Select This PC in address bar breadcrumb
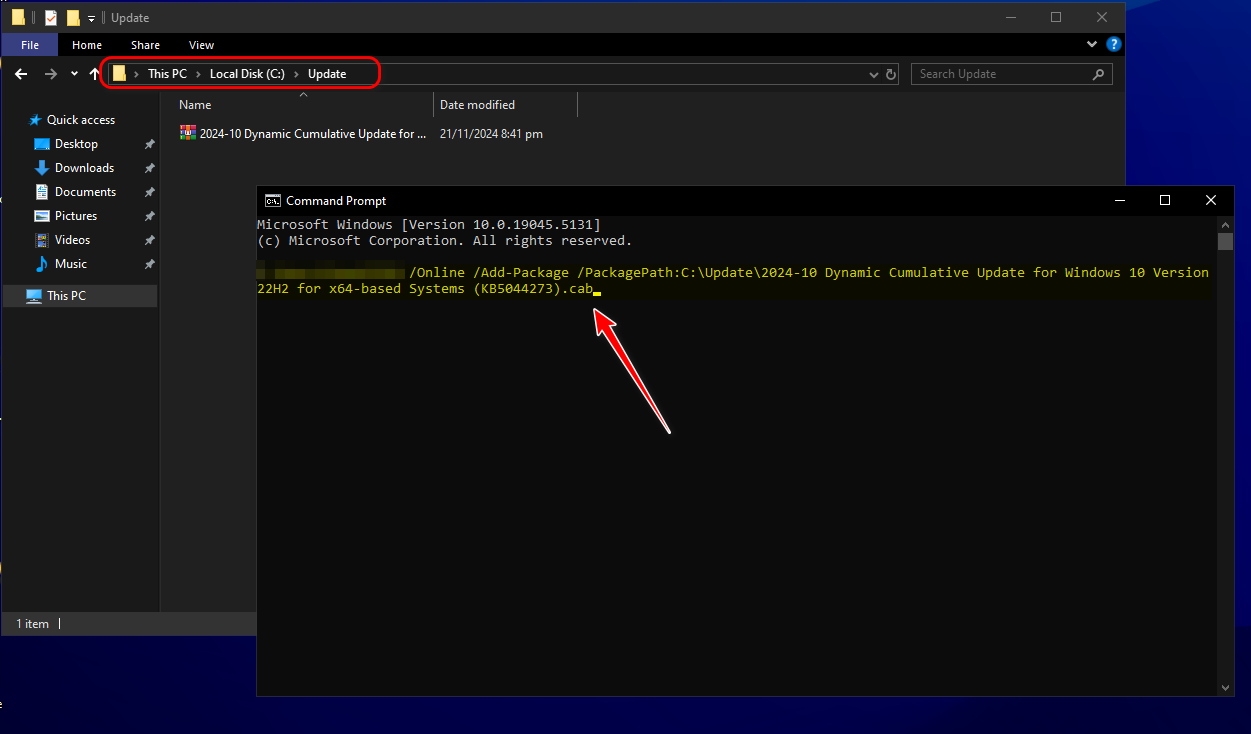 [167, 74]
